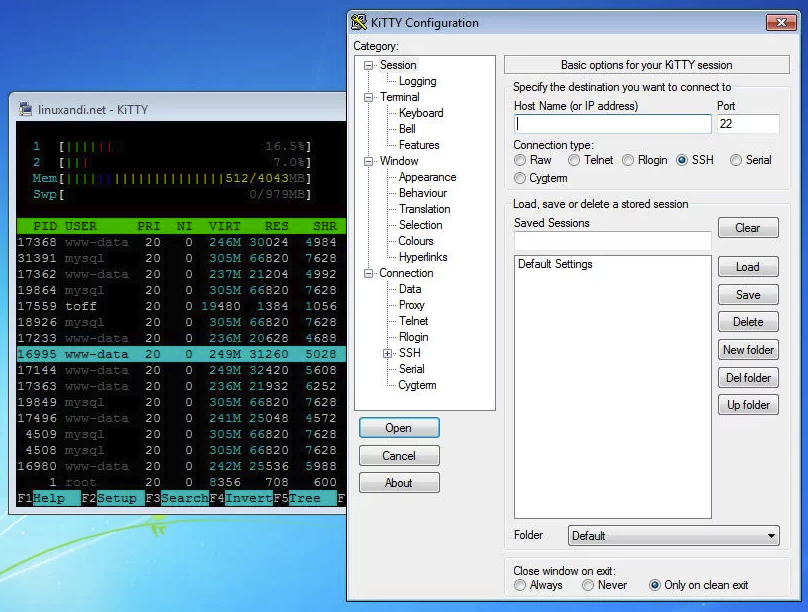Collapse the Window tree node
This screenshot has width=808, height=612.
point(368,161)
